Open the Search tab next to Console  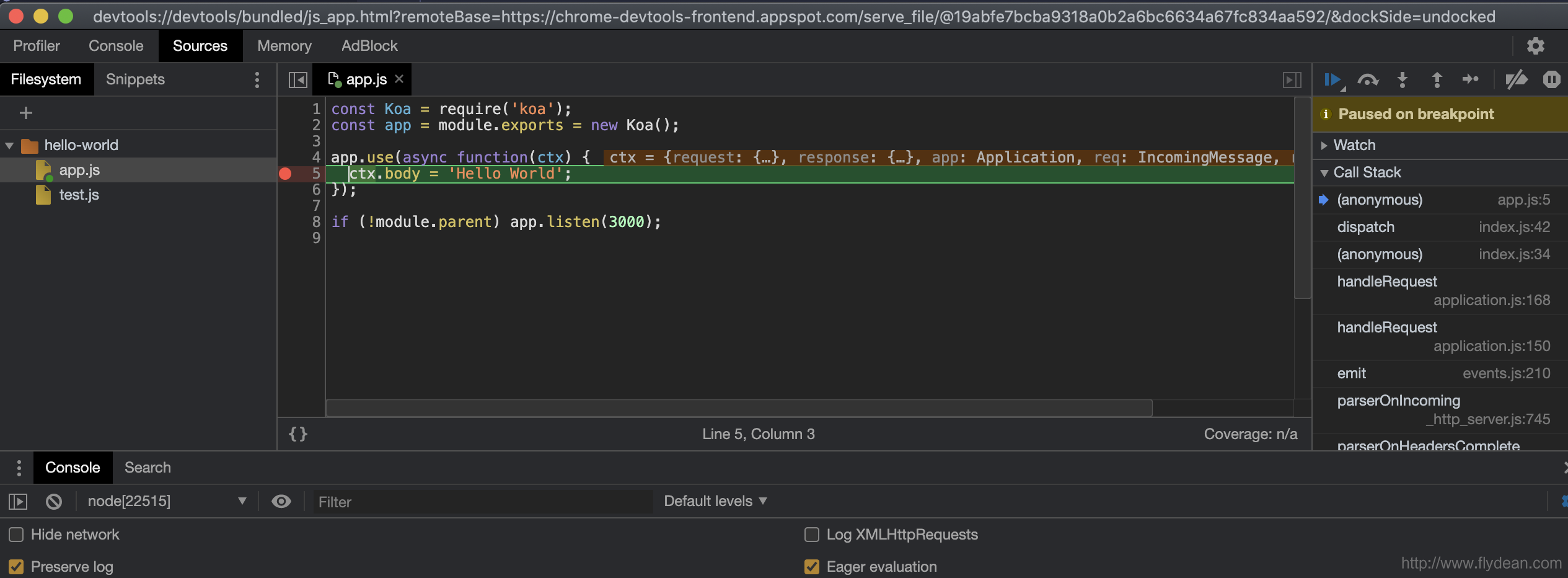pos(147,467)
